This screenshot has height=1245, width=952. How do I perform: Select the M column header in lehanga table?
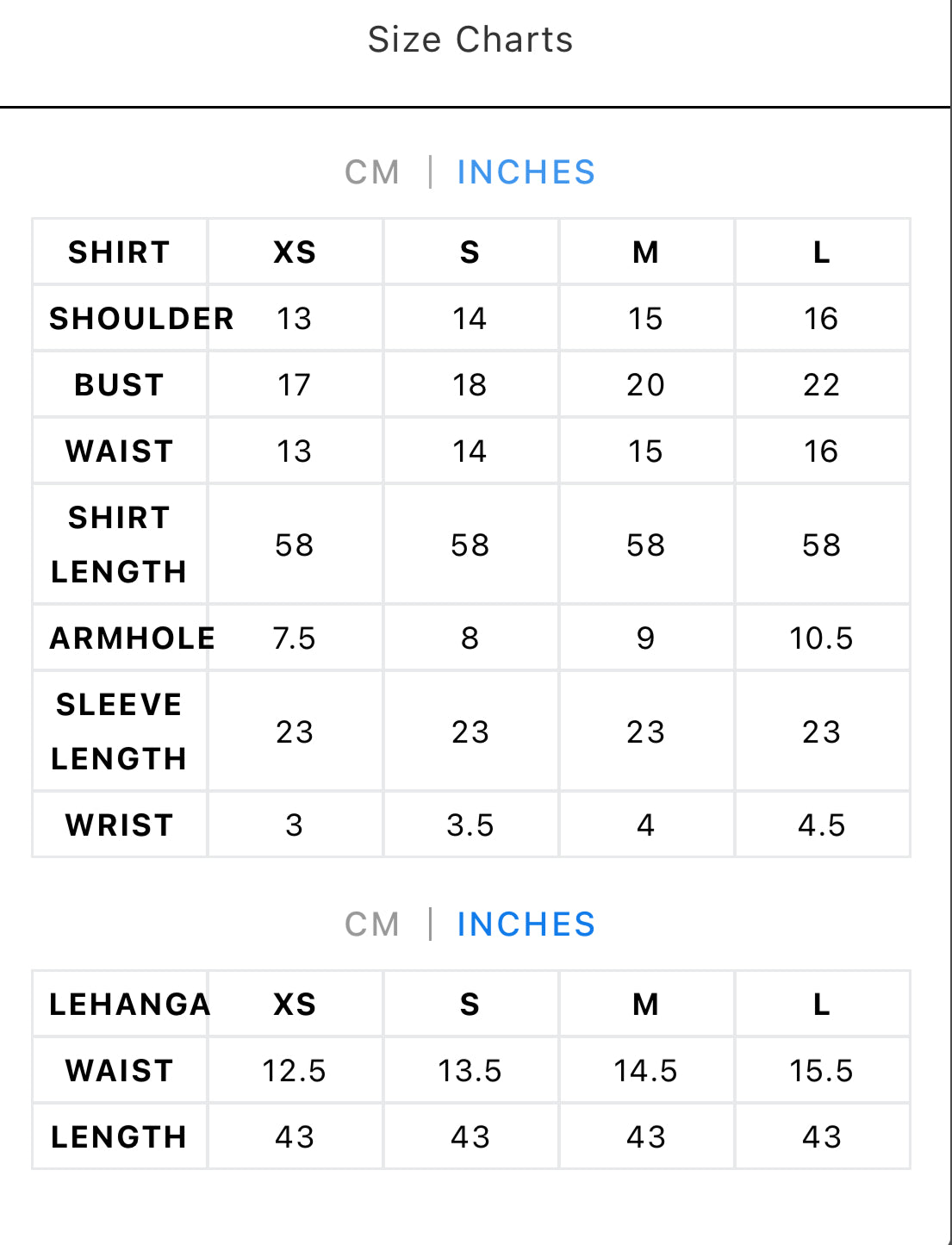point(646,1005)
